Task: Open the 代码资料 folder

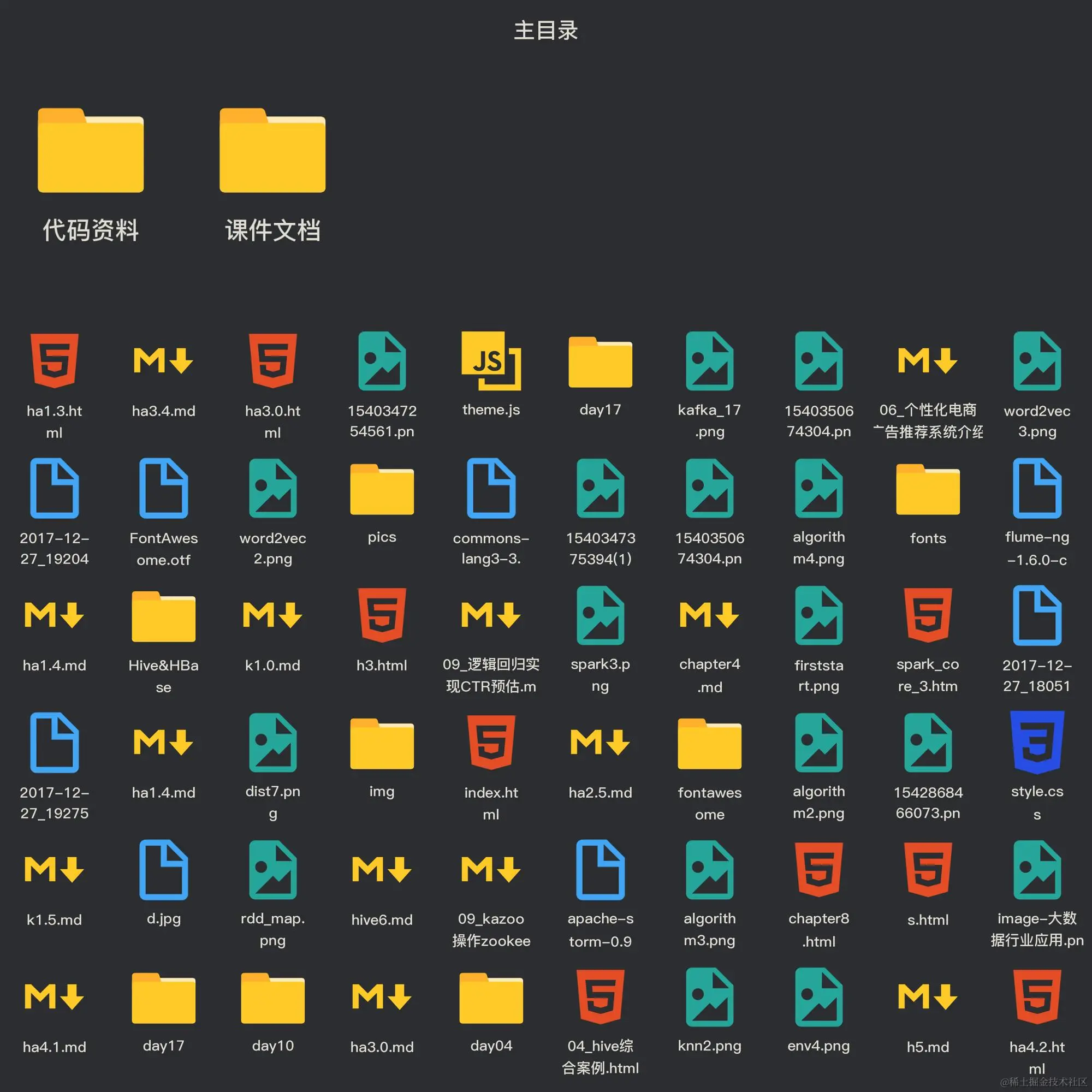Action: 91,151
